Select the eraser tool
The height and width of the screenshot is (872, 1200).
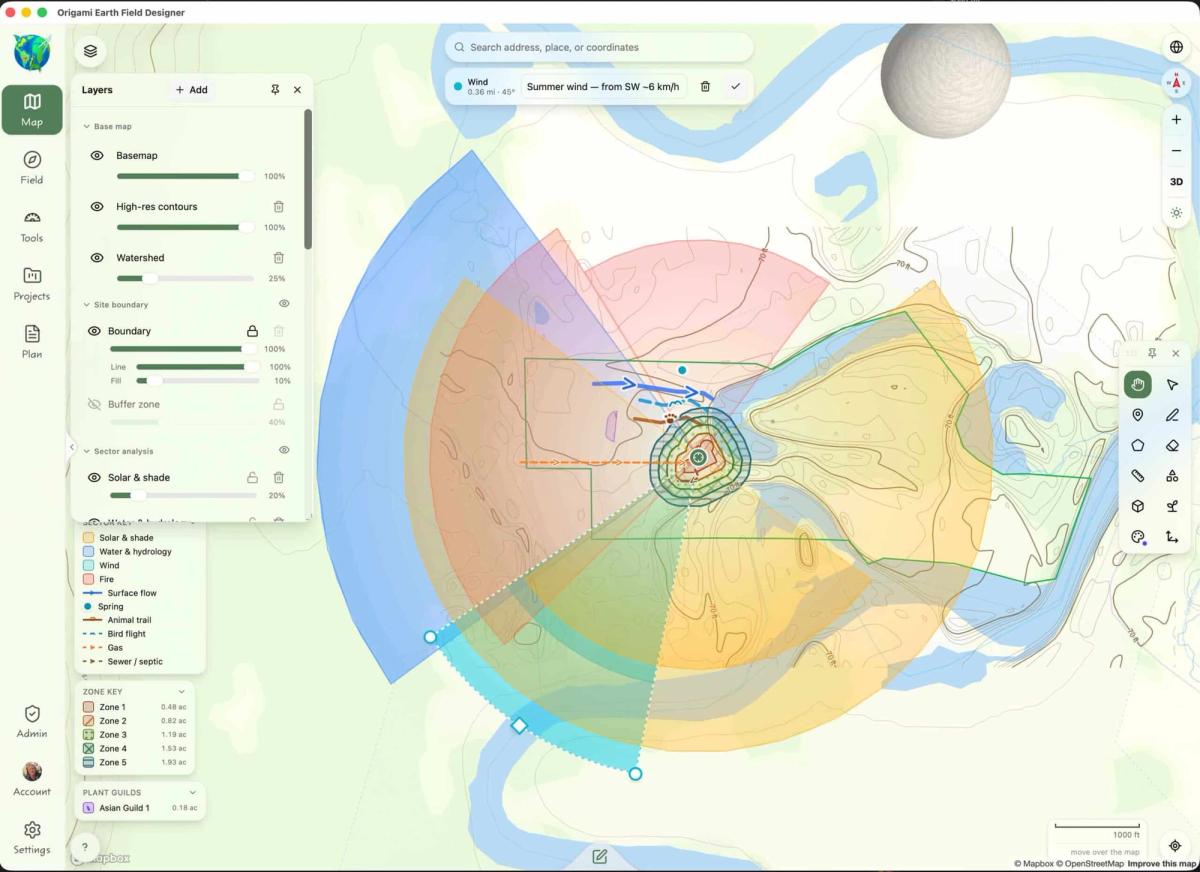(x=1172, y=446)
